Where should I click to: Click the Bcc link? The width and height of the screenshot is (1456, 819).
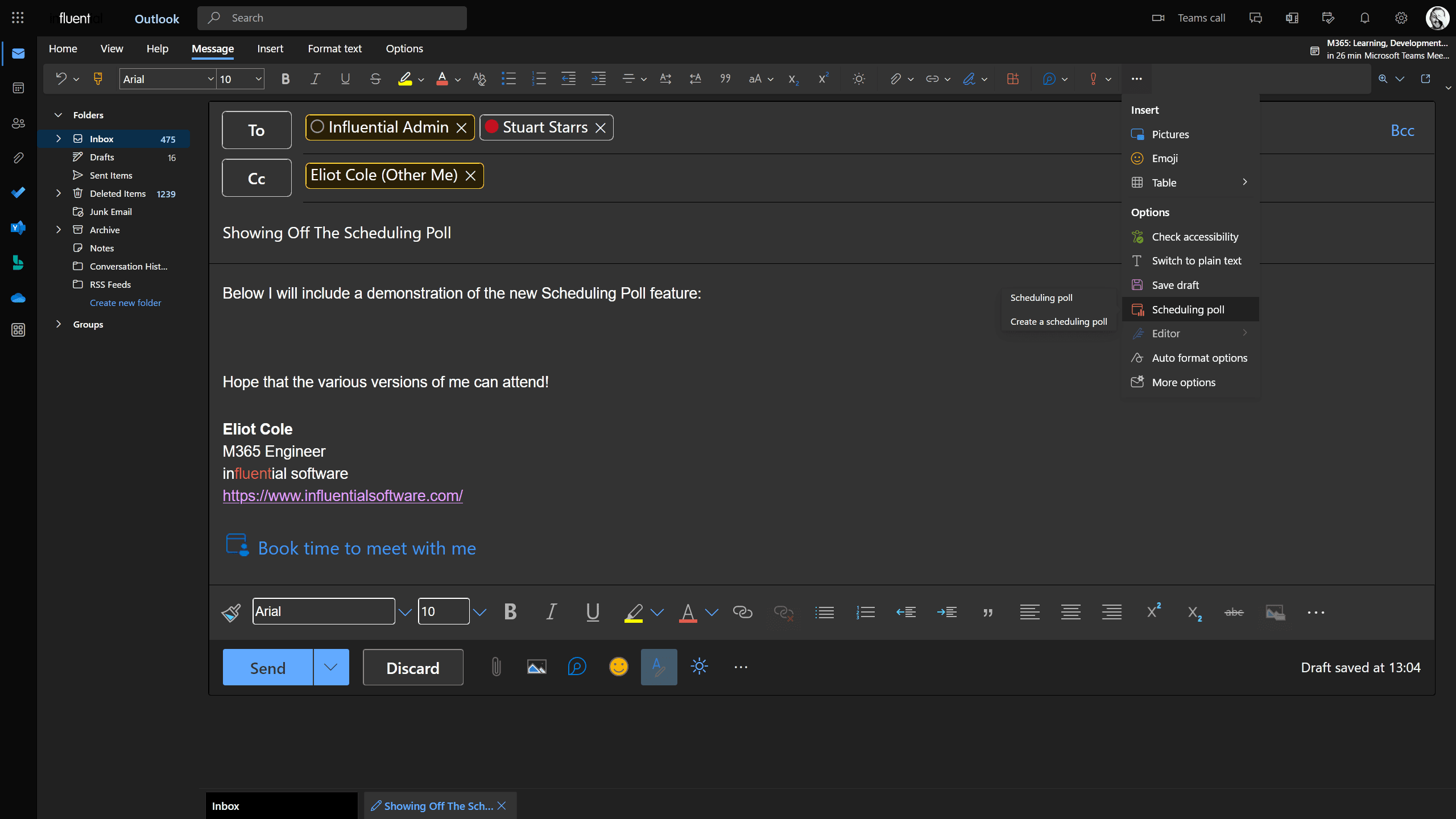(1402, 130)
